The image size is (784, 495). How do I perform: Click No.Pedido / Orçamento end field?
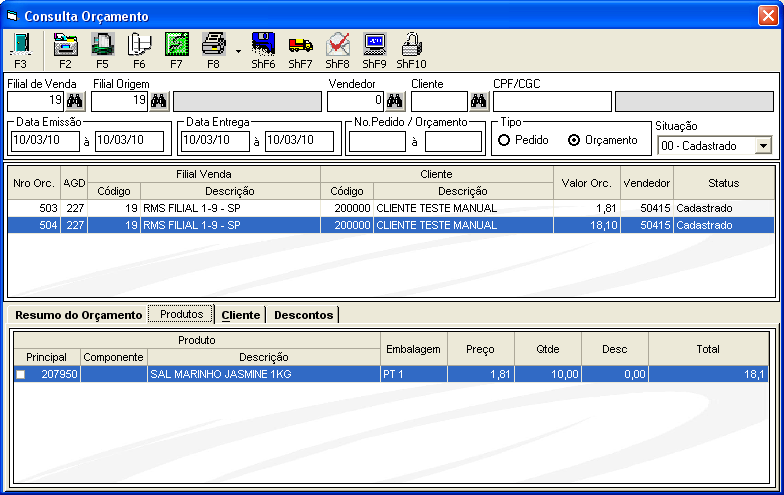pos(454,142)
